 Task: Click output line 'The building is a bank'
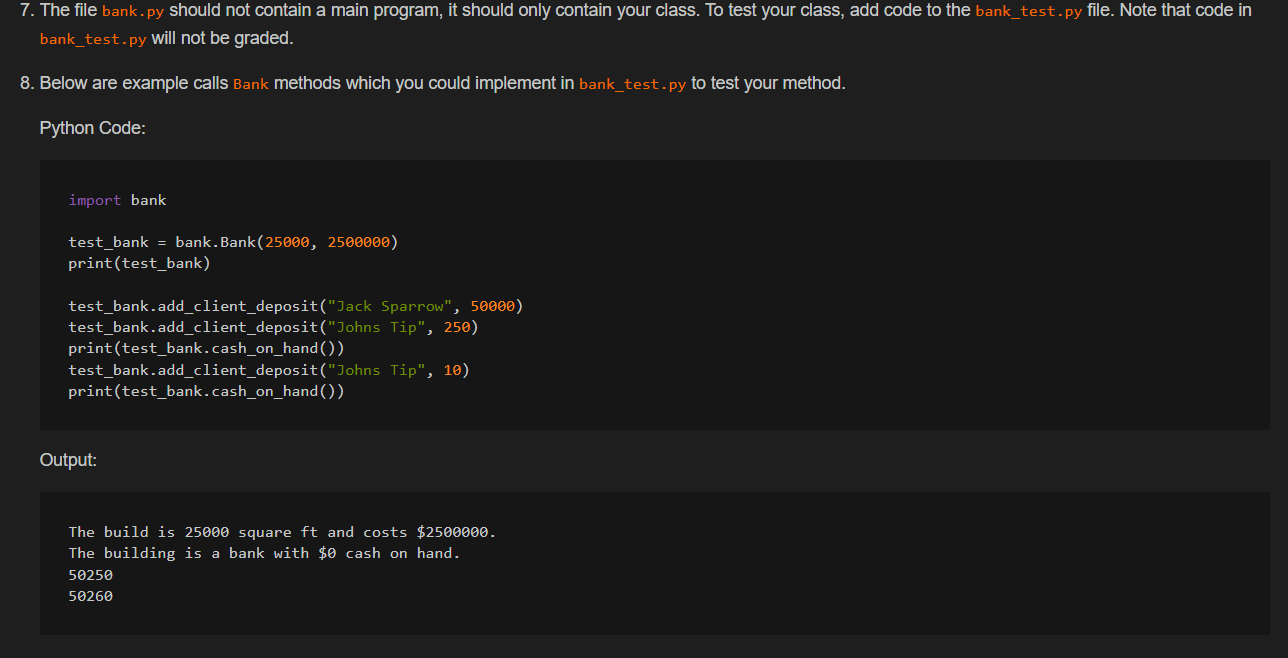coord(264,553)
